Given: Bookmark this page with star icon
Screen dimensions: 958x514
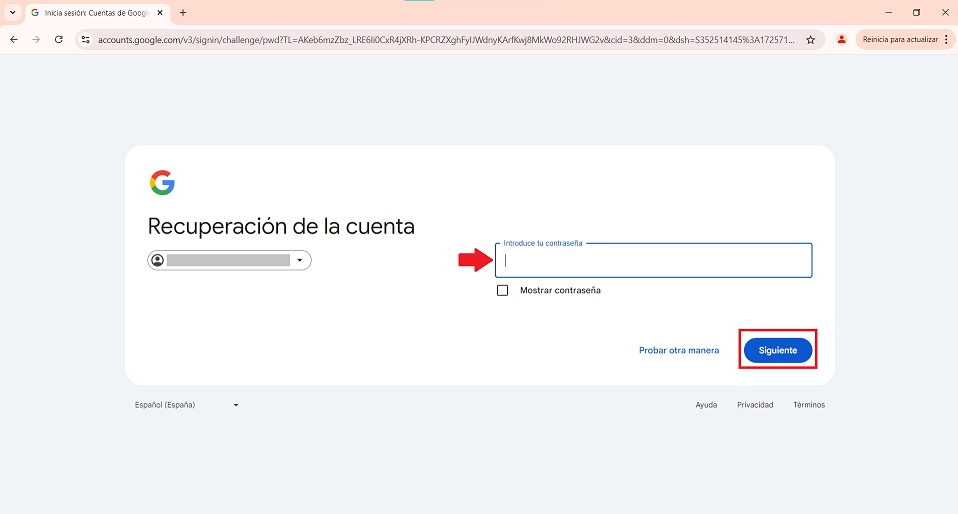Looking at the screenshot, I should pos(811,40).
